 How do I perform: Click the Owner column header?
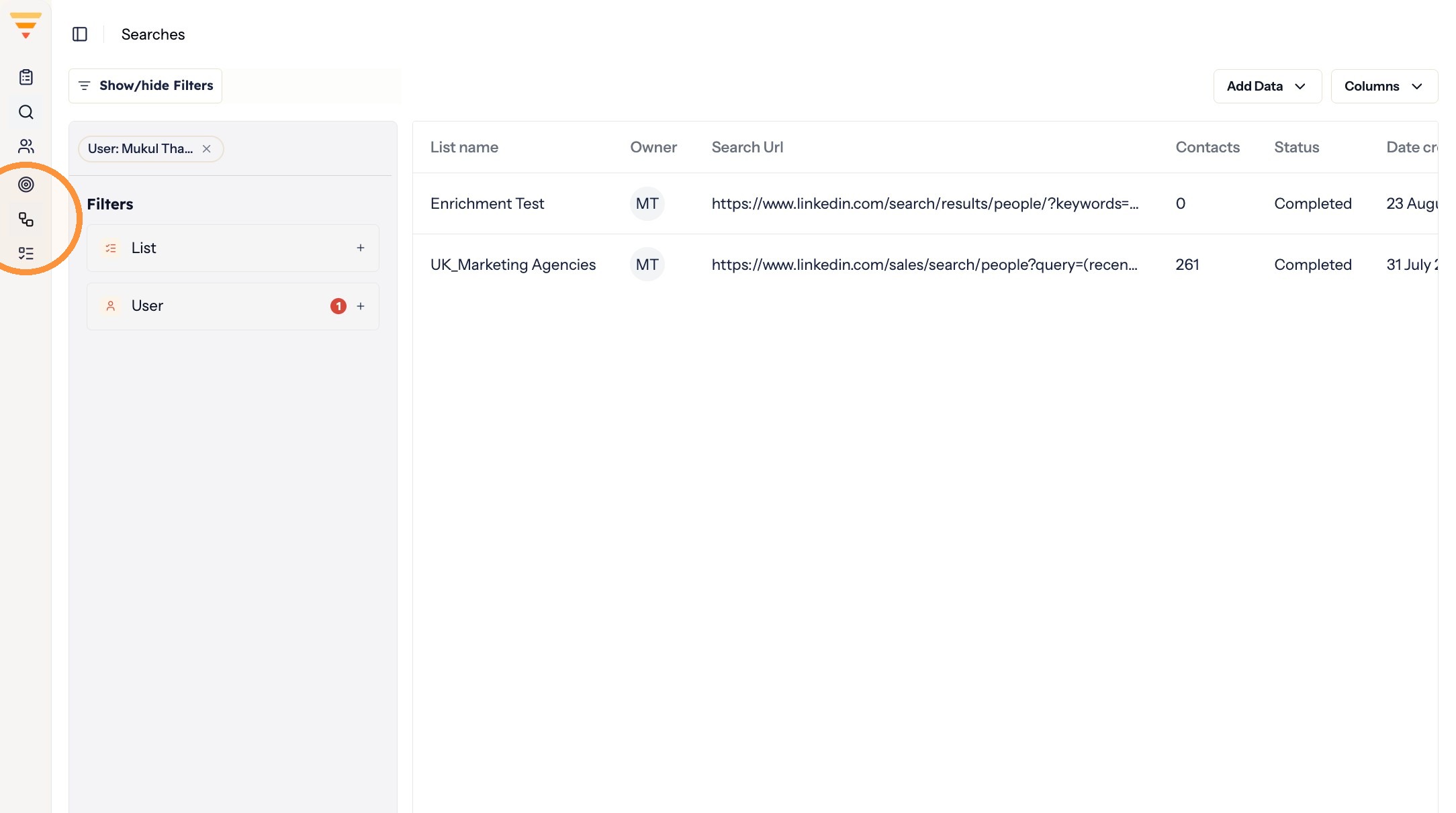click(x=653, y=148)
